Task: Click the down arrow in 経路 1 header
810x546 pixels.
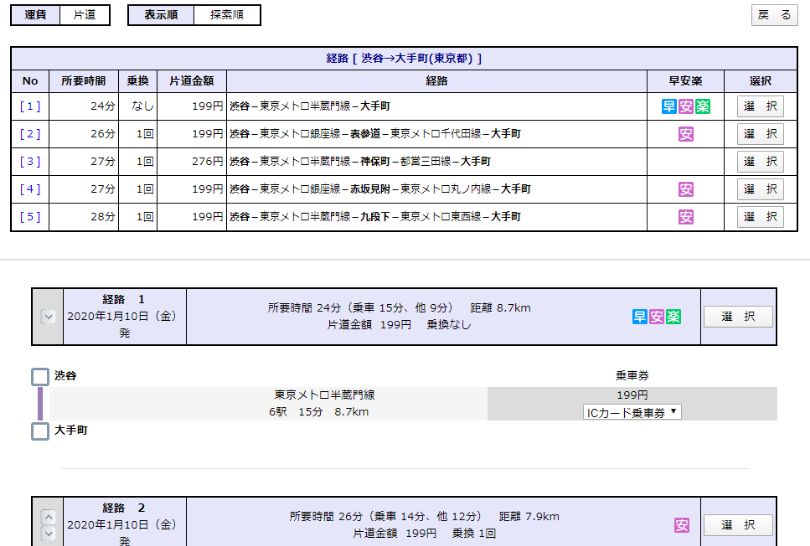Action: (x=47, y=316)
